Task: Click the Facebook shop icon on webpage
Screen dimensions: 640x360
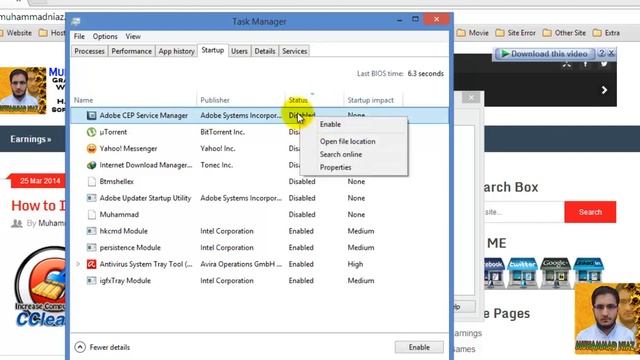Action: [x=495, y=273]
